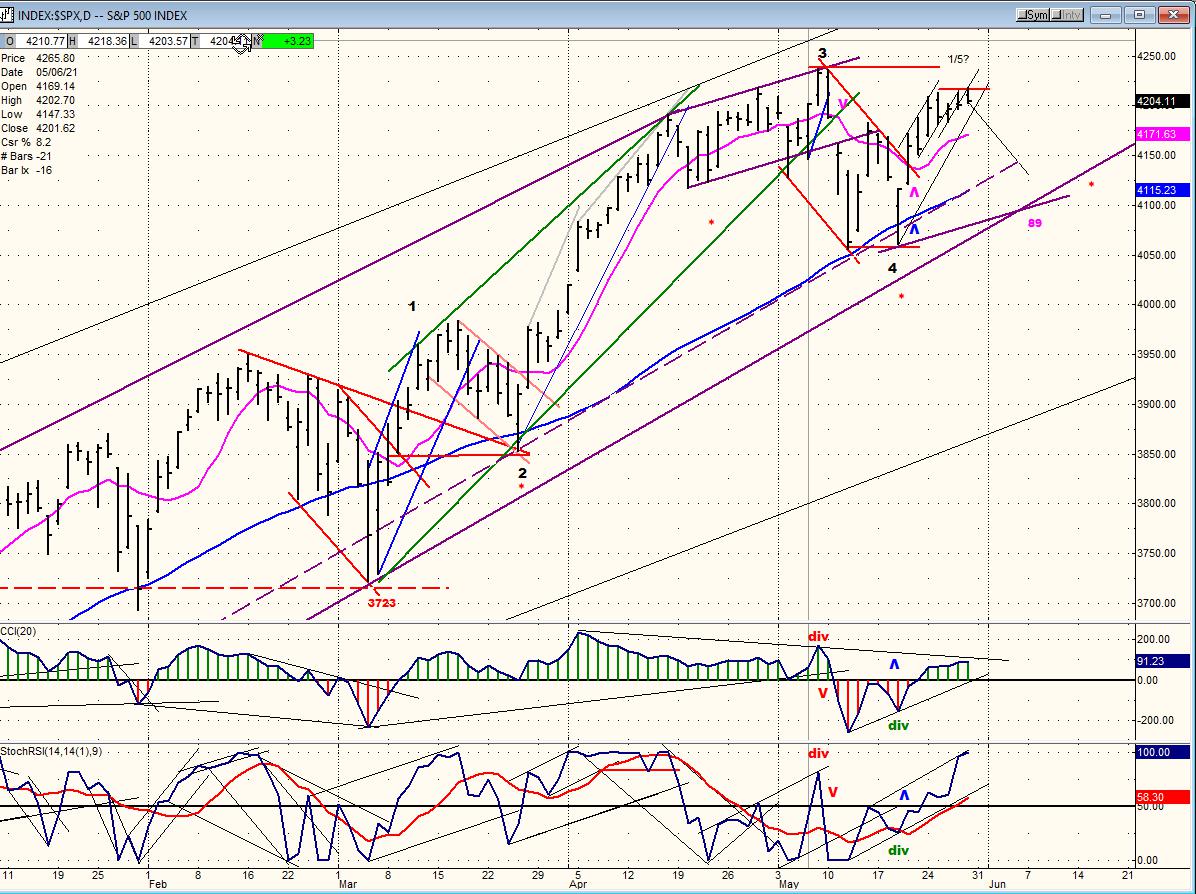Maximize the S&P 500 chart window
Image resolution: width=1196 pixels, height=894 pixels.
pos(1140,14)
